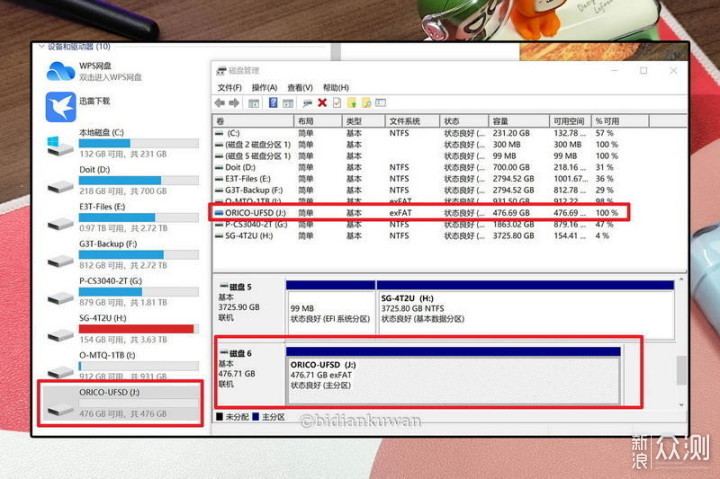Select (磁盘 5 磁盘分区 1) volume row

[417, 156]
